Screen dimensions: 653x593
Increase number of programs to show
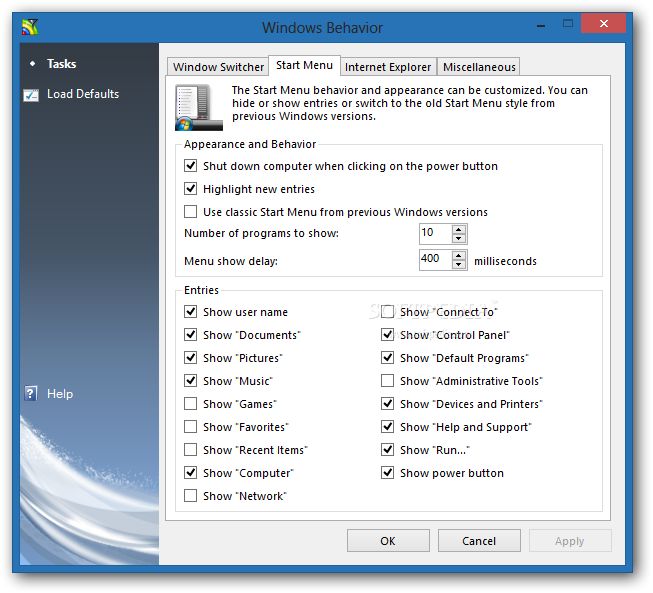click(459, 229)
